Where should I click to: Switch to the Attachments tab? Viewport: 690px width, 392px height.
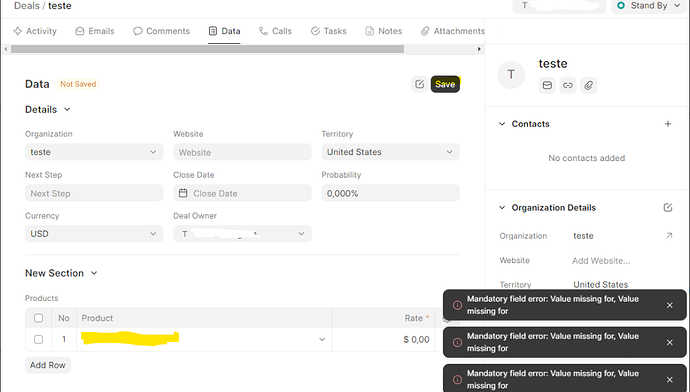(453, 31)
